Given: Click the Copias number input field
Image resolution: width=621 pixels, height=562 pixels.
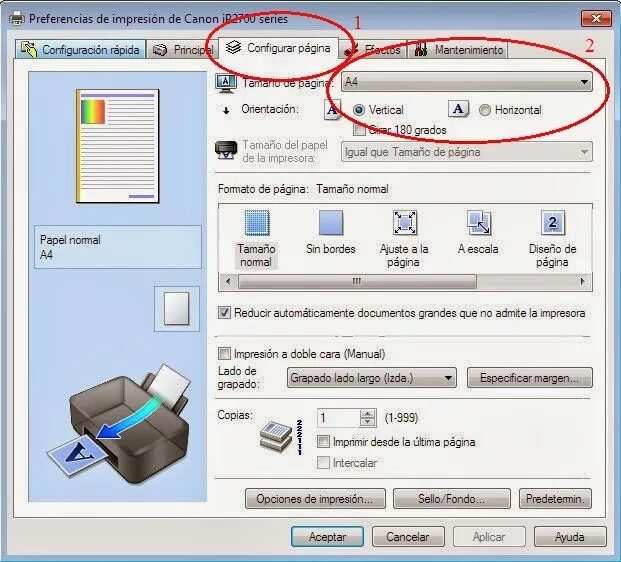Looking at the screenshot, I should pos(339,418).
